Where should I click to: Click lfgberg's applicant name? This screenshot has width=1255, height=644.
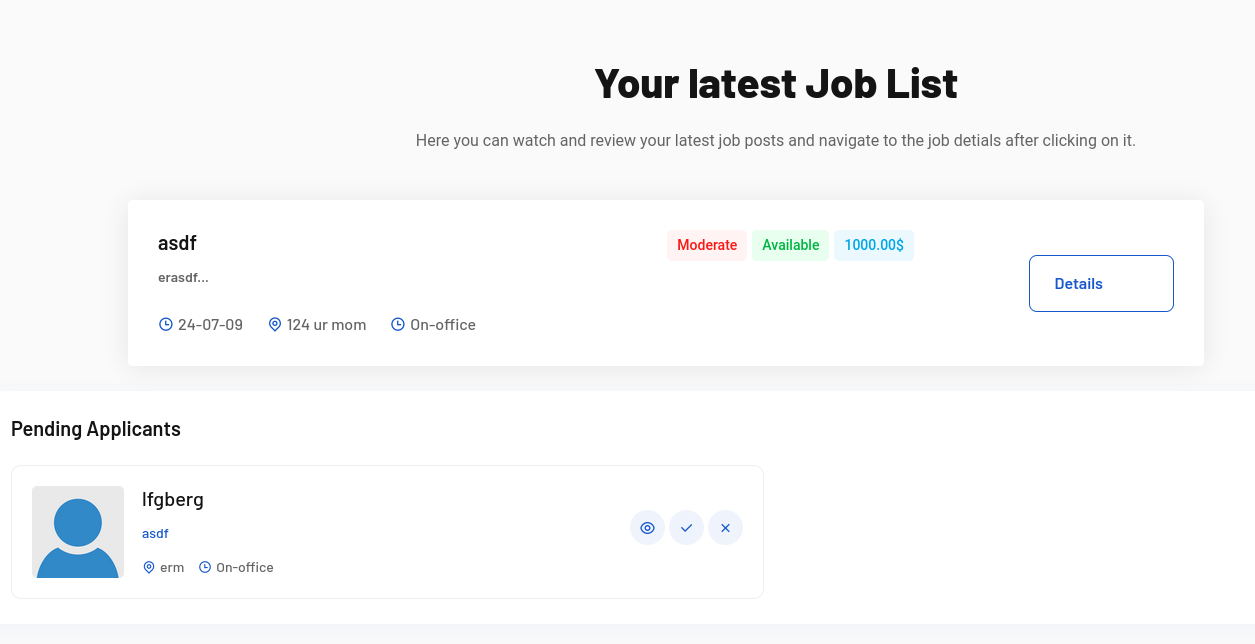click(172, 499)
